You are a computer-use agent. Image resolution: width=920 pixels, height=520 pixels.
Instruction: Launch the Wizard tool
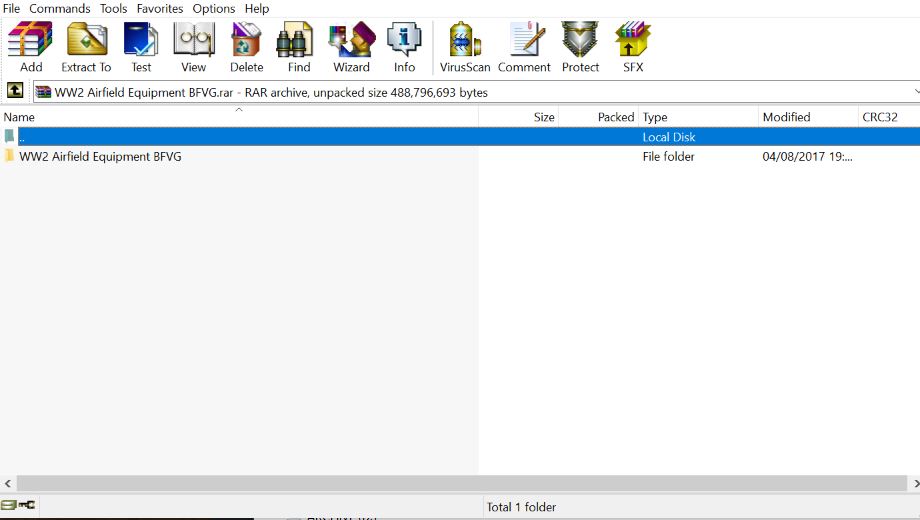click(x=351, y=47)
